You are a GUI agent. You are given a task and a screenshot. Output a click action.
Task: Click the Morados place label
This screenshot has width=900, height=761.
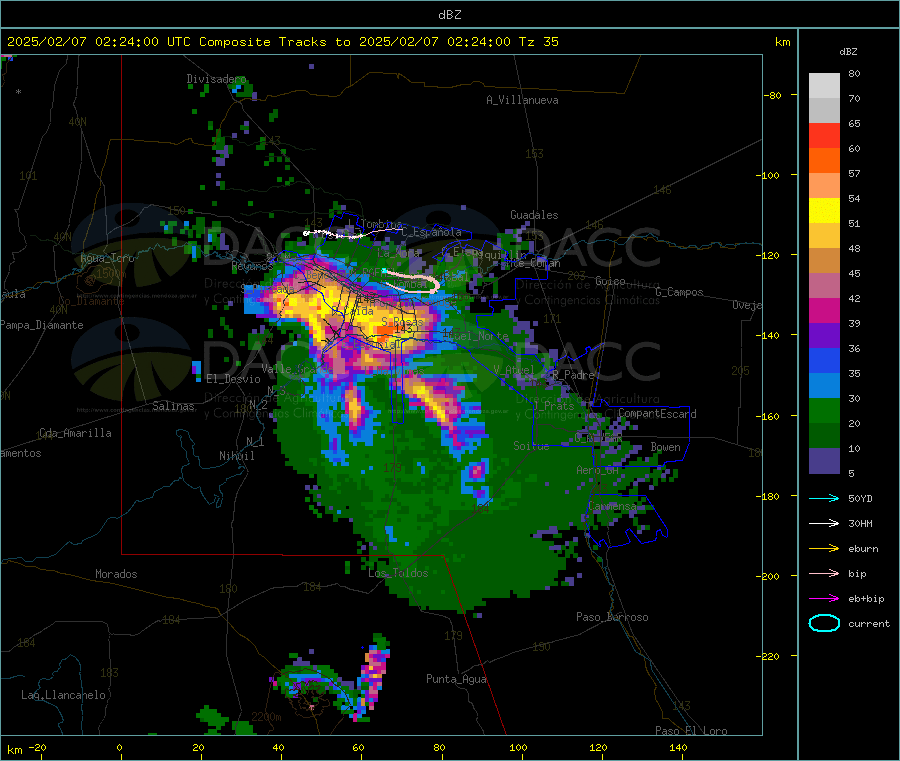(116, 574)
